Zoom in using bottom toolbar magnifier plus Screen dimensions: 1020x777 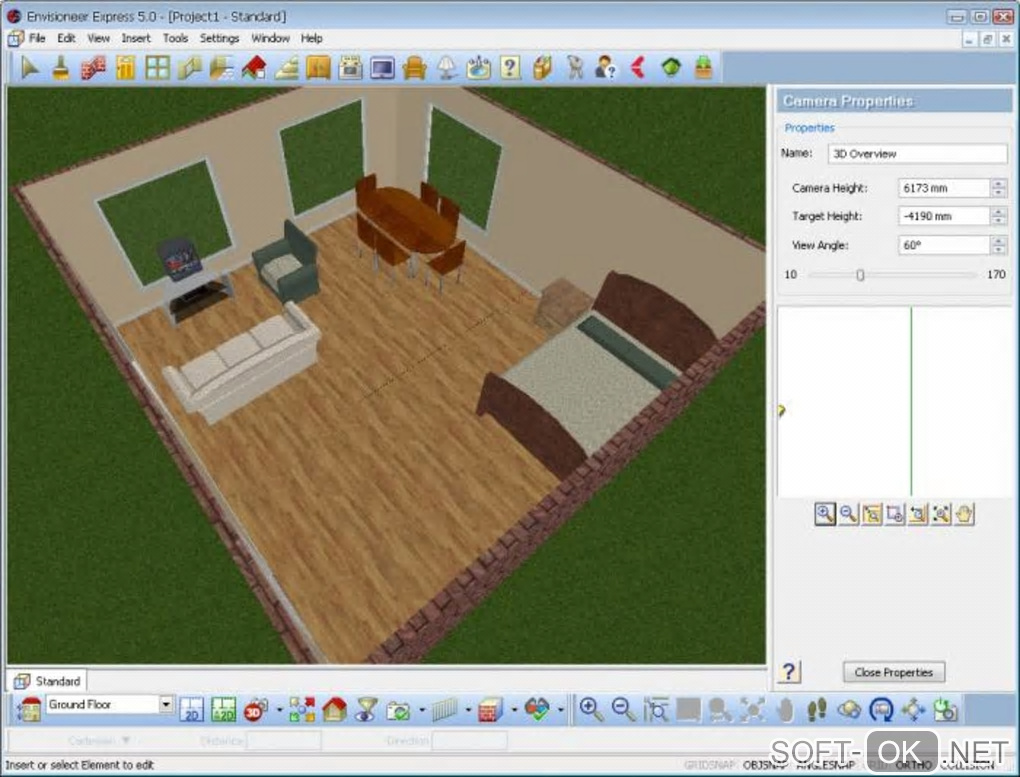pyautogui.click(x=591, y=709)
